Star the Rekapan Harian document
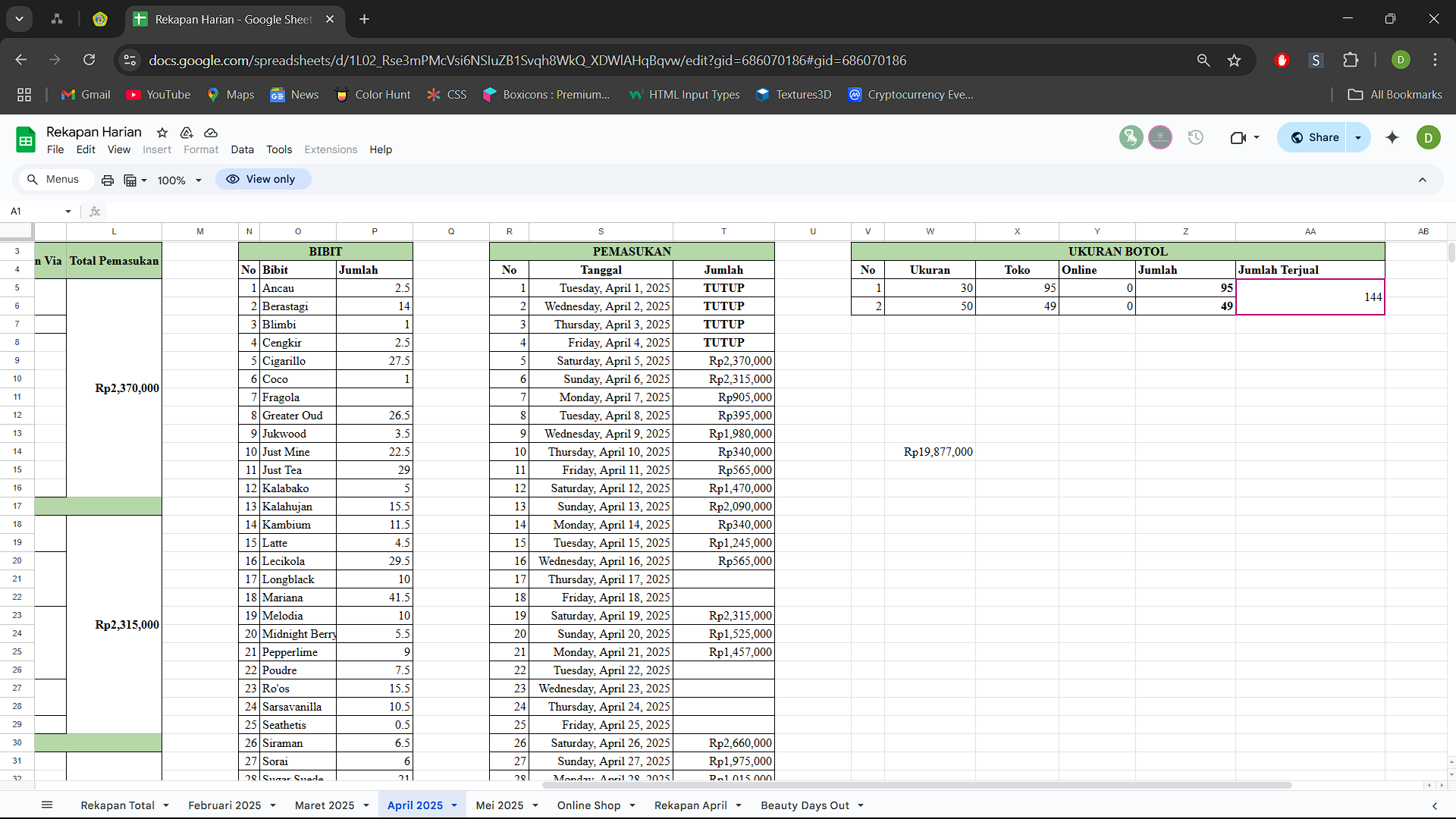1456x819 pixels. pos(162,133)
